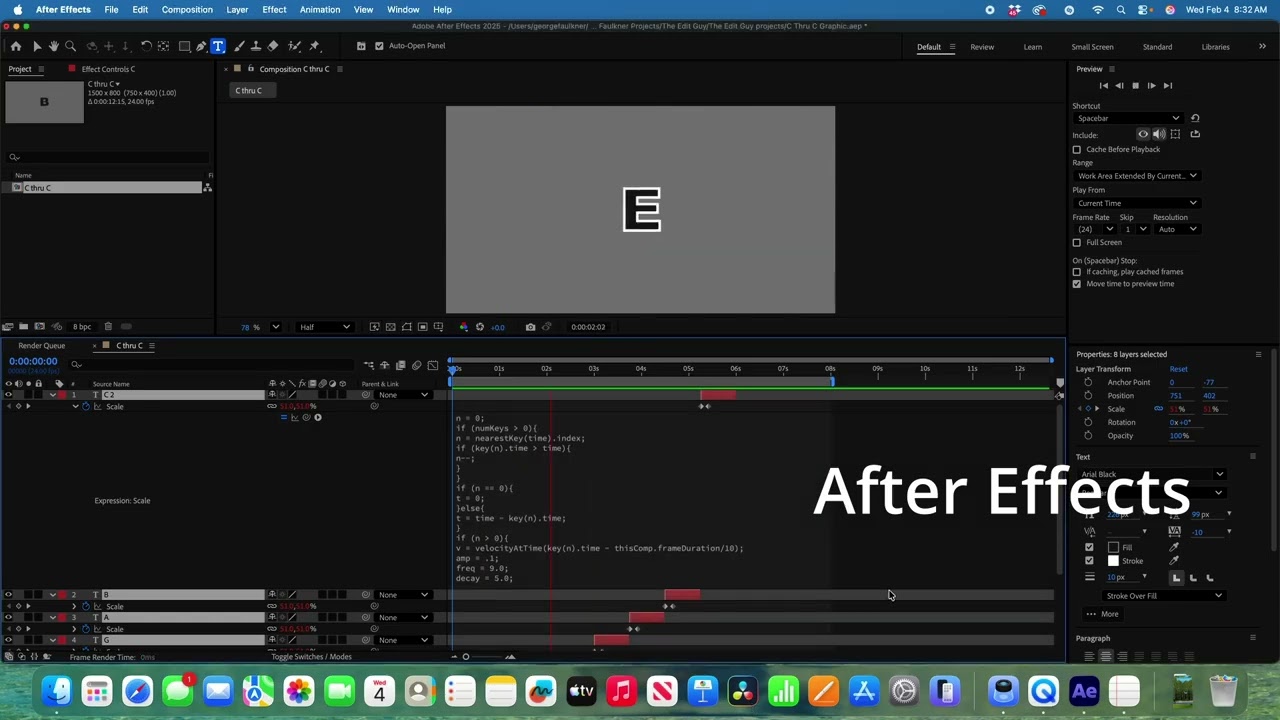Click the trash icon in the Project panel
Screen dimensions: 1280x720
click(x=108, y=327)
